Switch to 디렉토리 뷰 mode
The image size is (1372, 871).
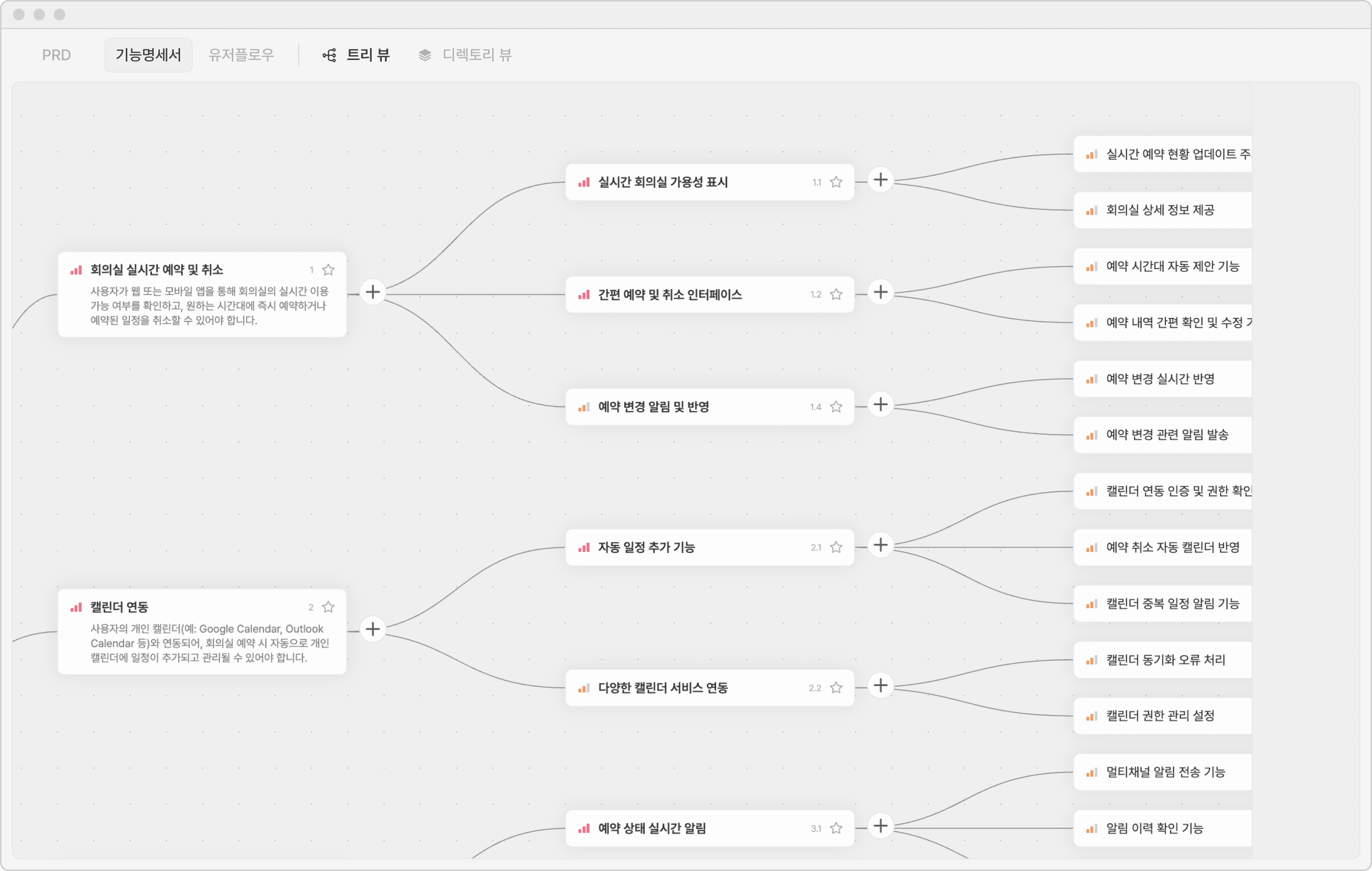coord(476,55)
